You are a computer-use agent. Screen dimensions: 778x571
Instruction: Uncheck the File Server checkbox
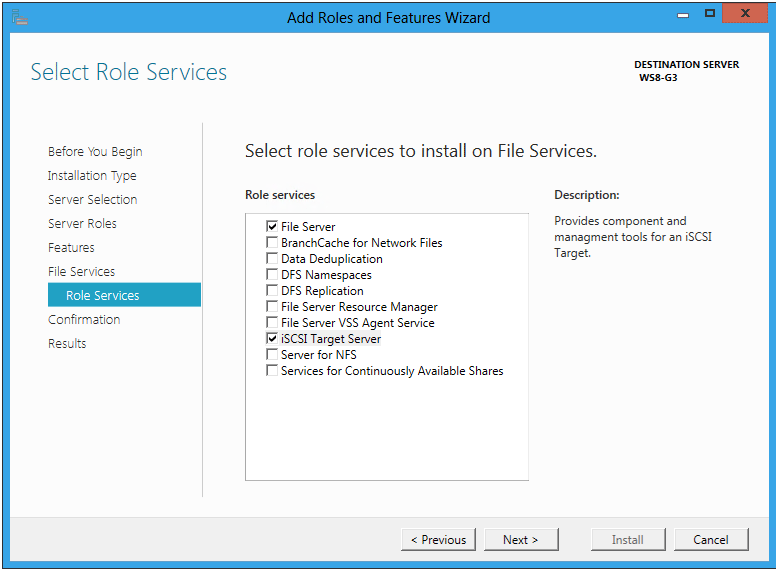[x=272, y=226]
